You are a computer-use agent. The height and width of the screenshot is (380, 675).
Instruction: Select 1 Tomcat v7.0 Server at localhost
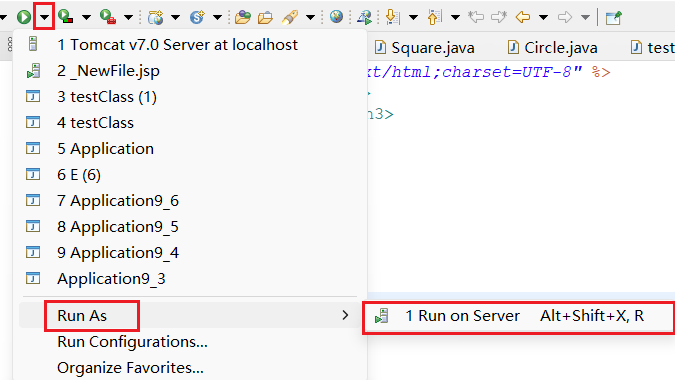click(x=190, y=44)
